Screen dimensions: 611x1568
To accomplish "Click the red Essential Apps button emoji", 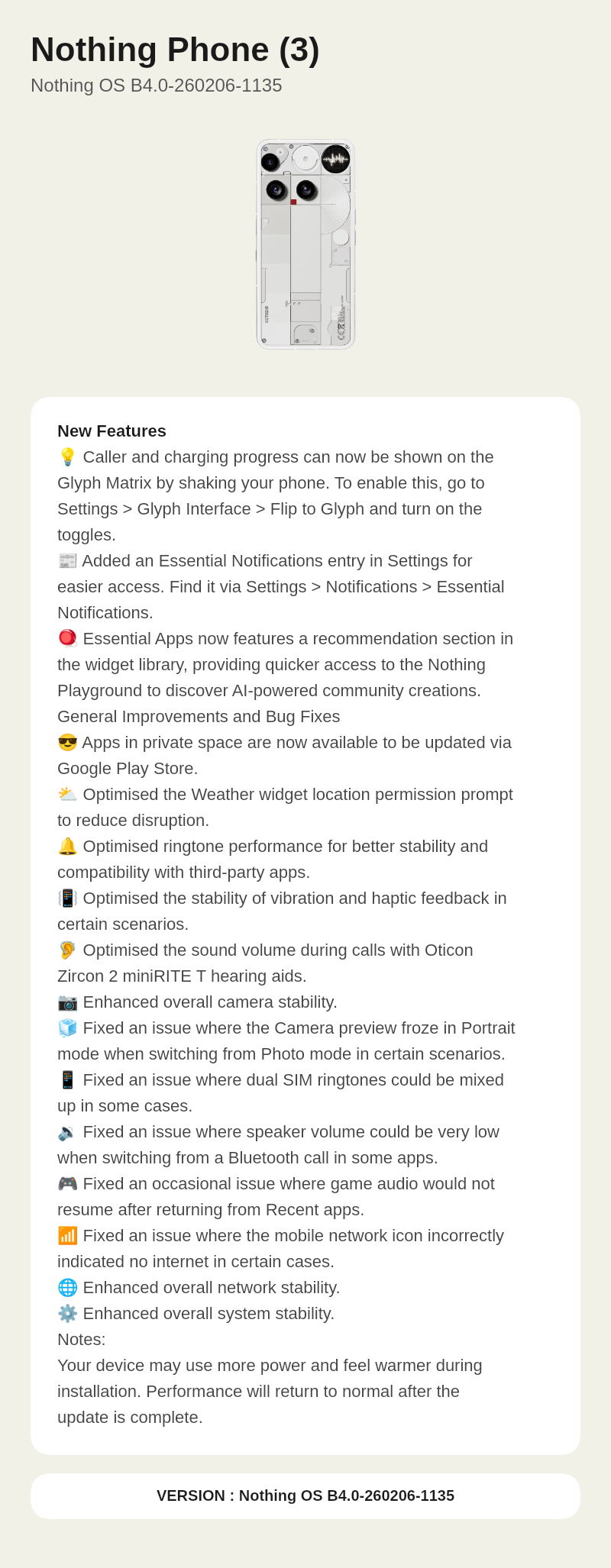I will [x=67, y=638].
